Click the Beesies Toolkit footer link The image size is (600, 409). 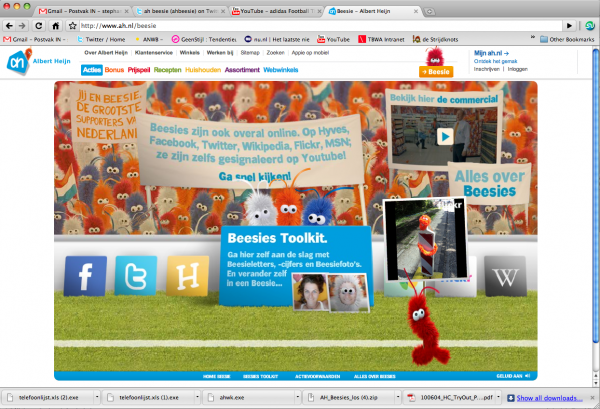pyautogui.click(x=261, y=376)
